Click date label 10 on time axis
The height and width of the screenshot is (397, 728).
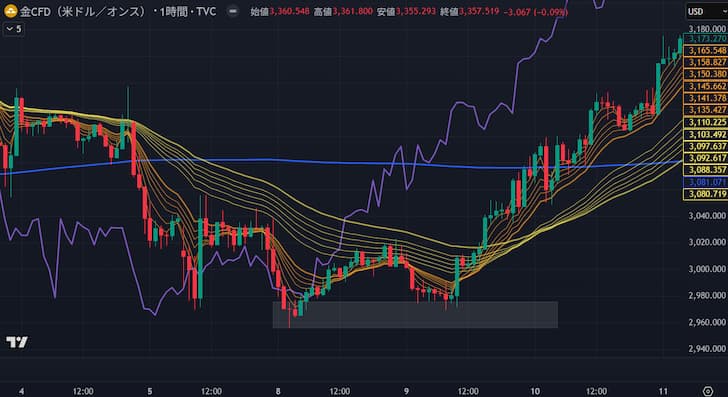coord(535,391)
